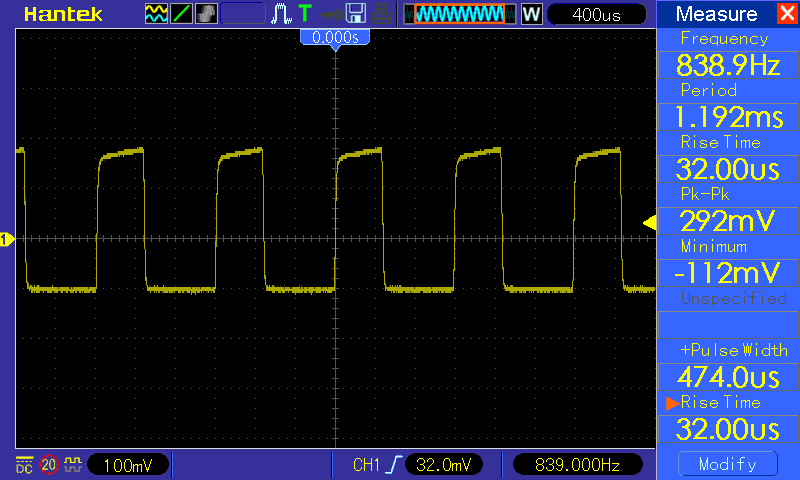
Task: Click the green T trigger status icon
Action: [305, 14]
